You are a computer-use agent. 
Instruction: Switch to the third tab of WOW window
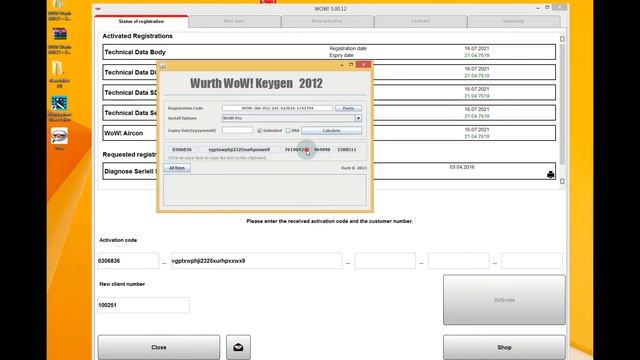click(327, 22)
